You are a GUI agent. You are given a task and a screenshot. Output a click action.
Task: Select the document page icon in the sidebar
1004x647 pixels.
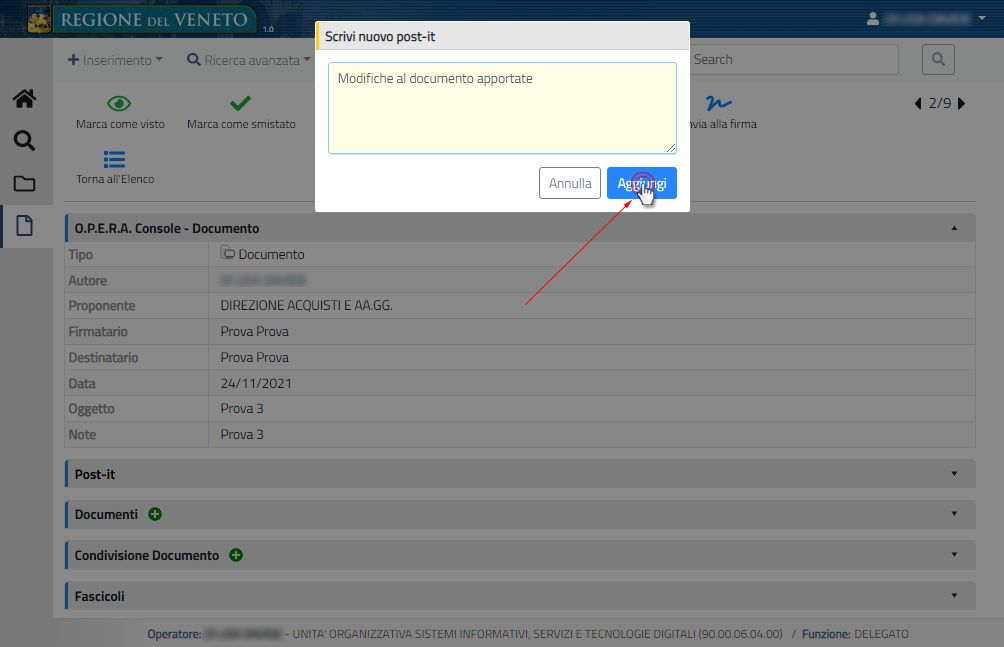point(24,226)
